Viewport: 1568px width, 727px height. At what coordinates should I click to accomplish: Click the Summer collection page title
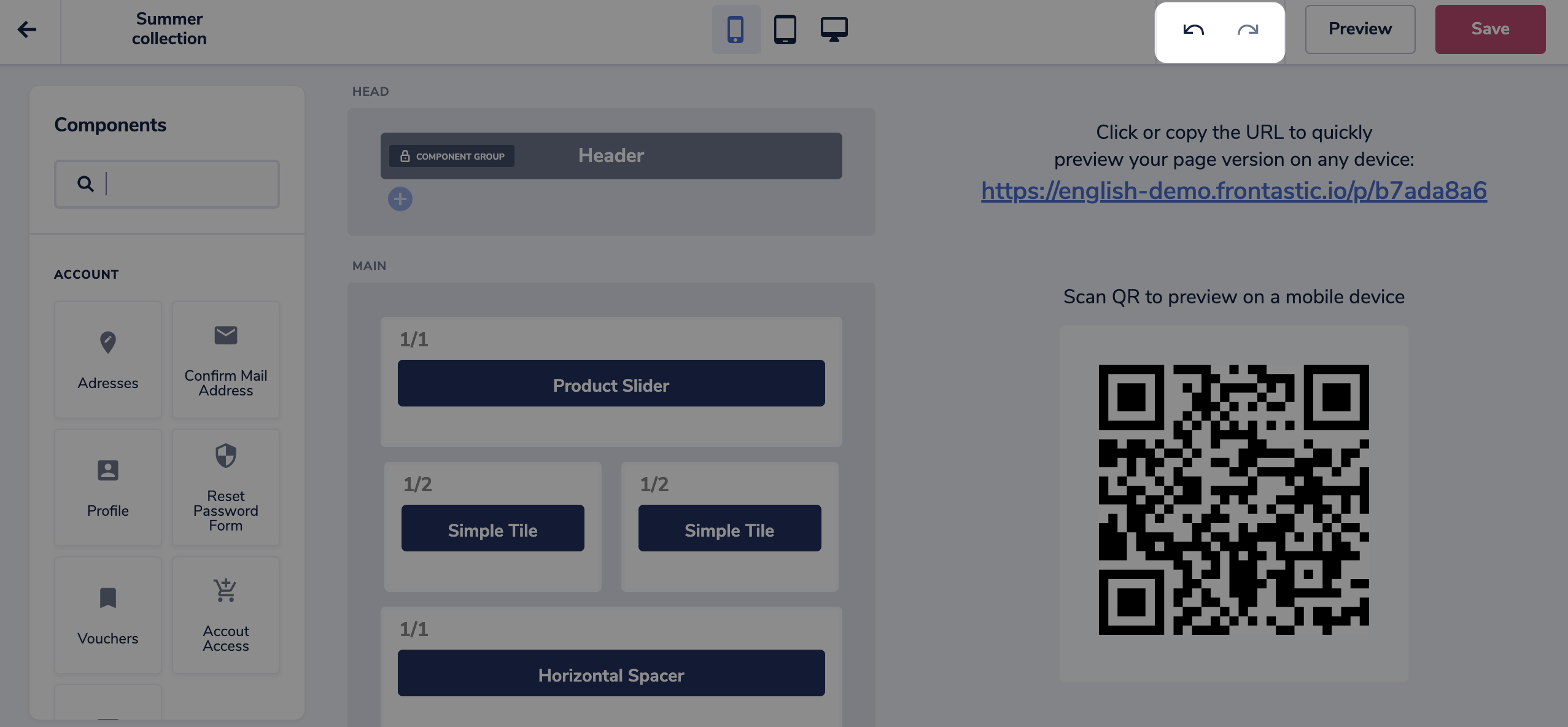(169, 29)
